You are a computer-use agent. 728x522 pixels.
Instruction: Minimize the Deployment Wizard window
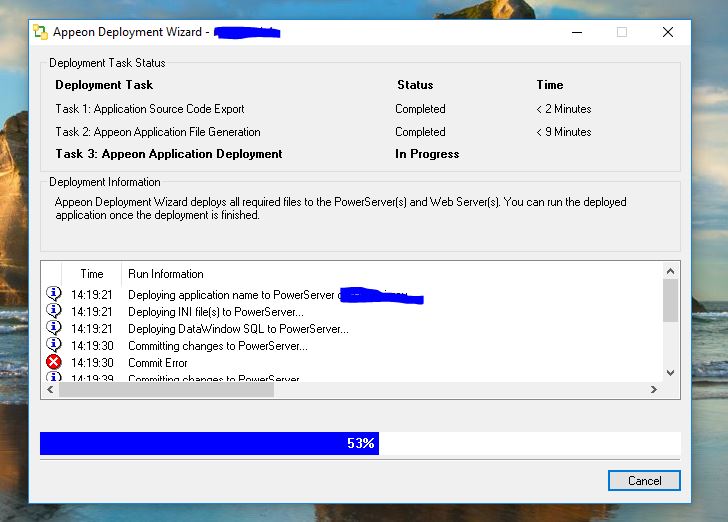pyautogui.click(x=575, y=32)
